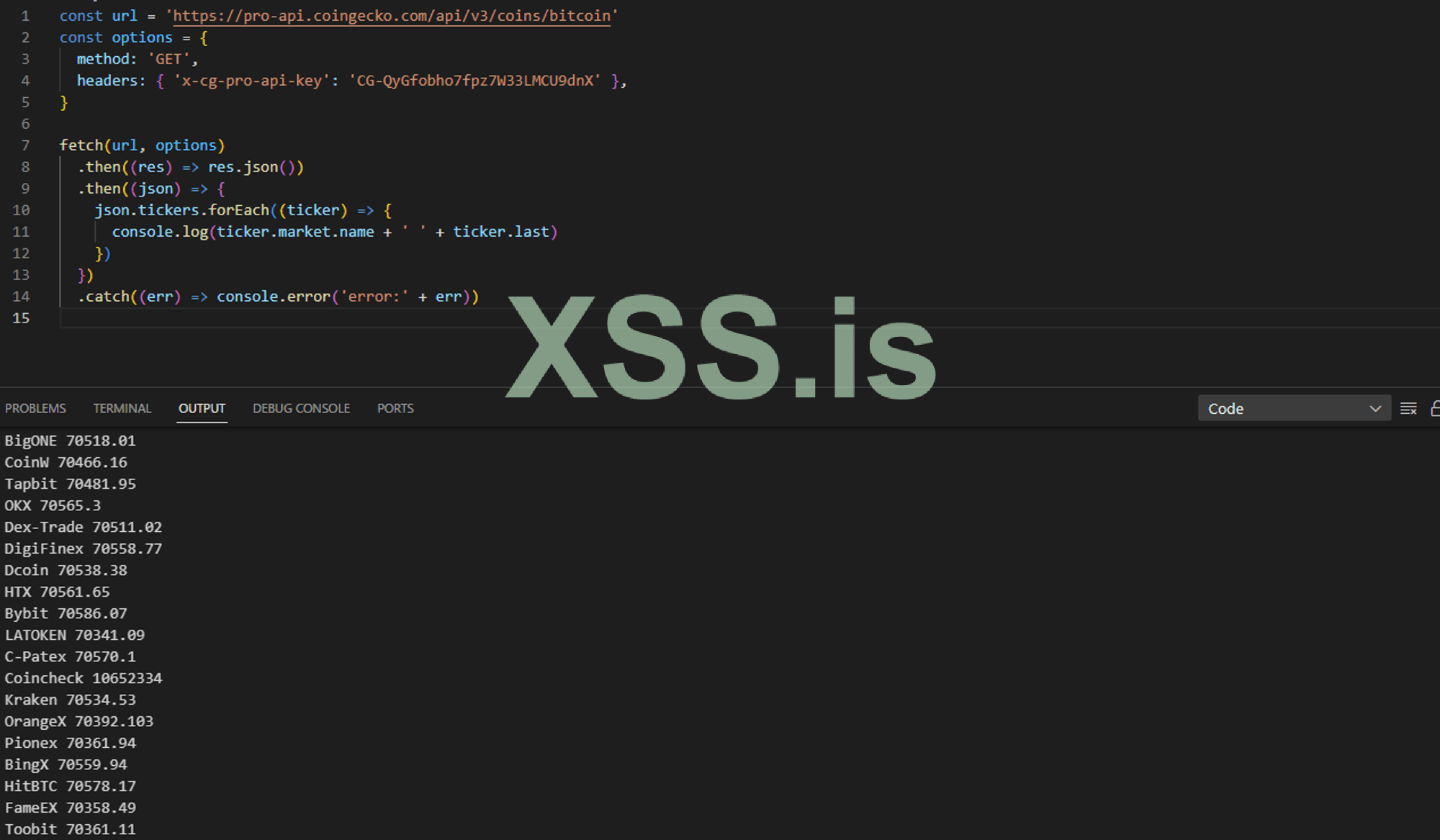Toggle the output scroll lock icon

(1434, 409)
